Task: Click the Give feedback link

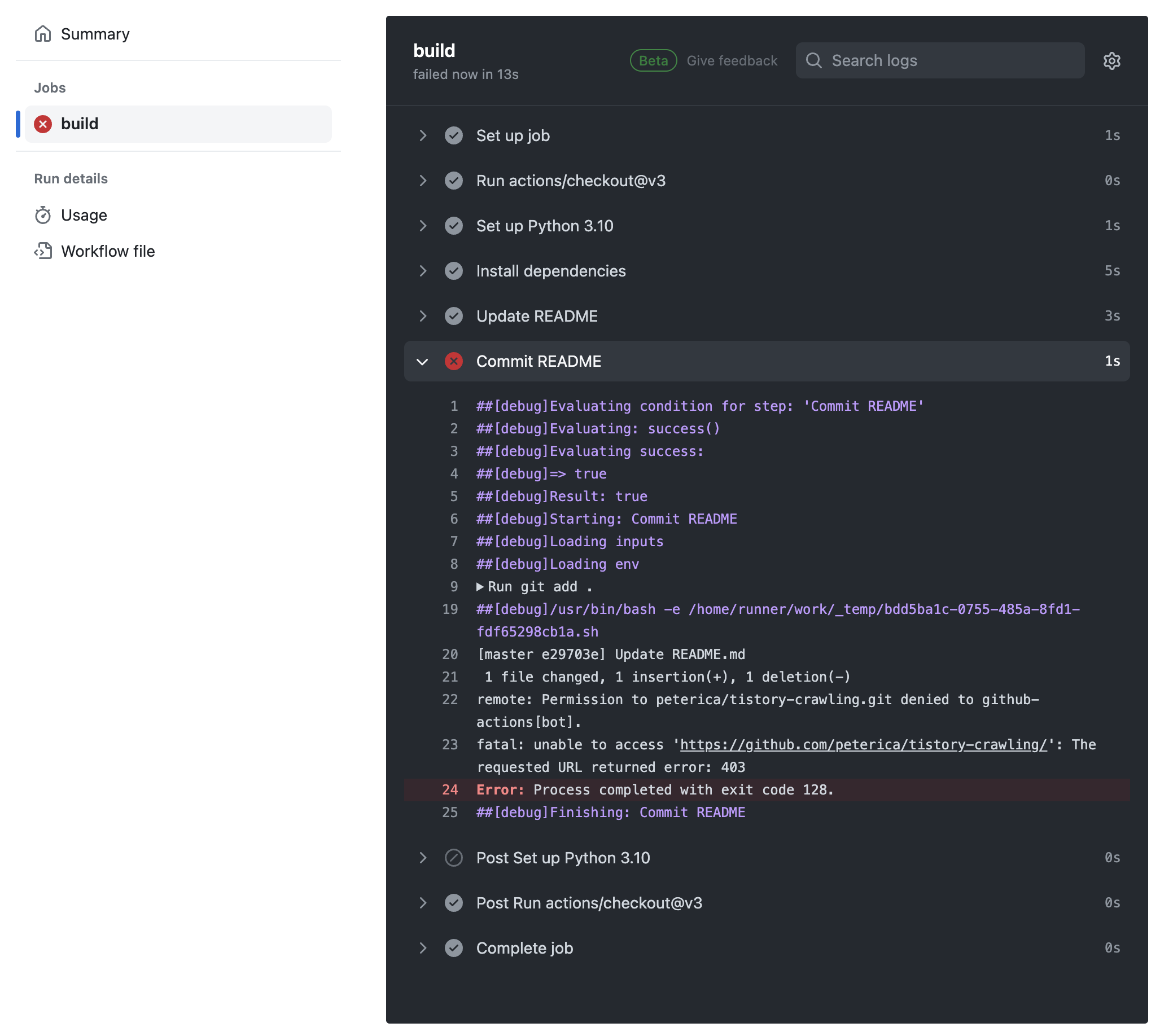Action: [732, 61]
